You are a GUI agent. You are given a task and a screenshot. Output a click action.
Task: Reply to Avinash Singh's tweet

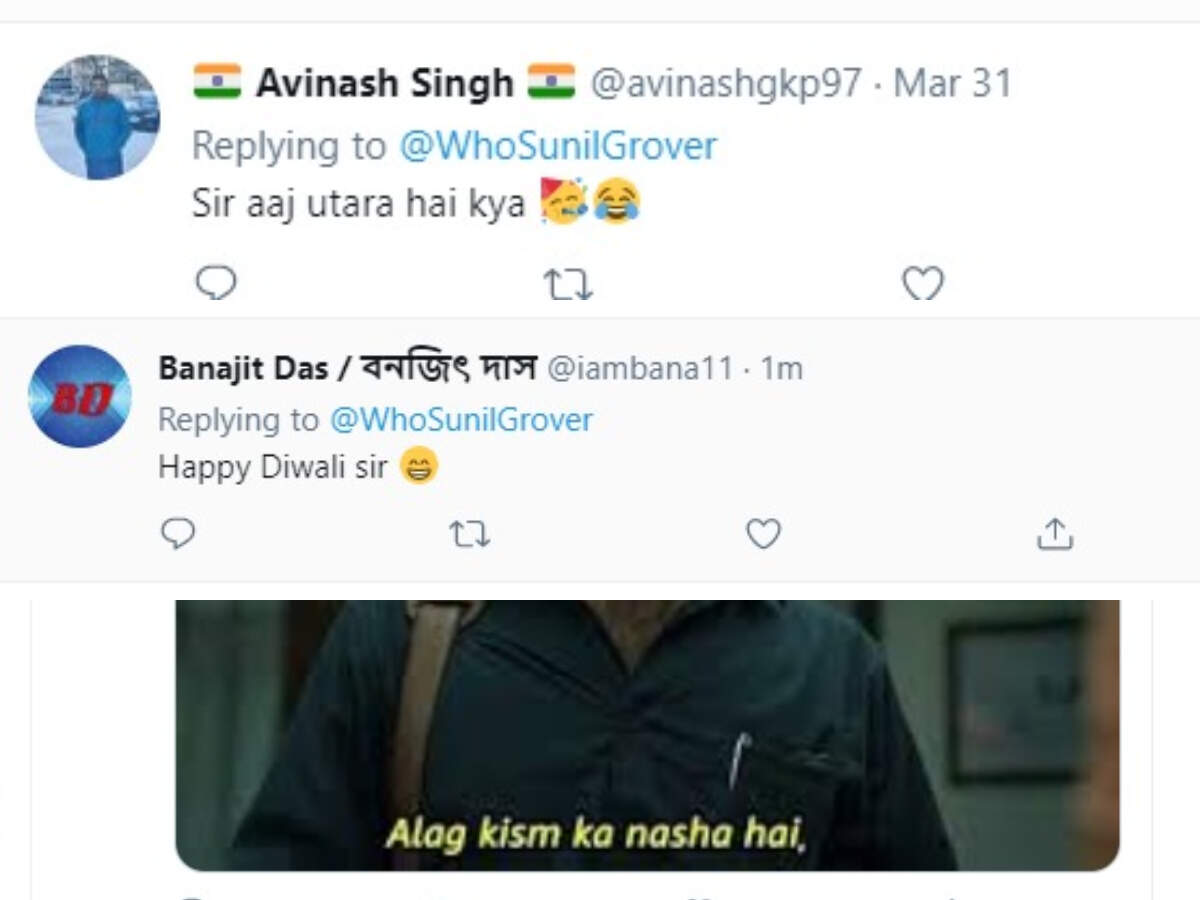215,284
